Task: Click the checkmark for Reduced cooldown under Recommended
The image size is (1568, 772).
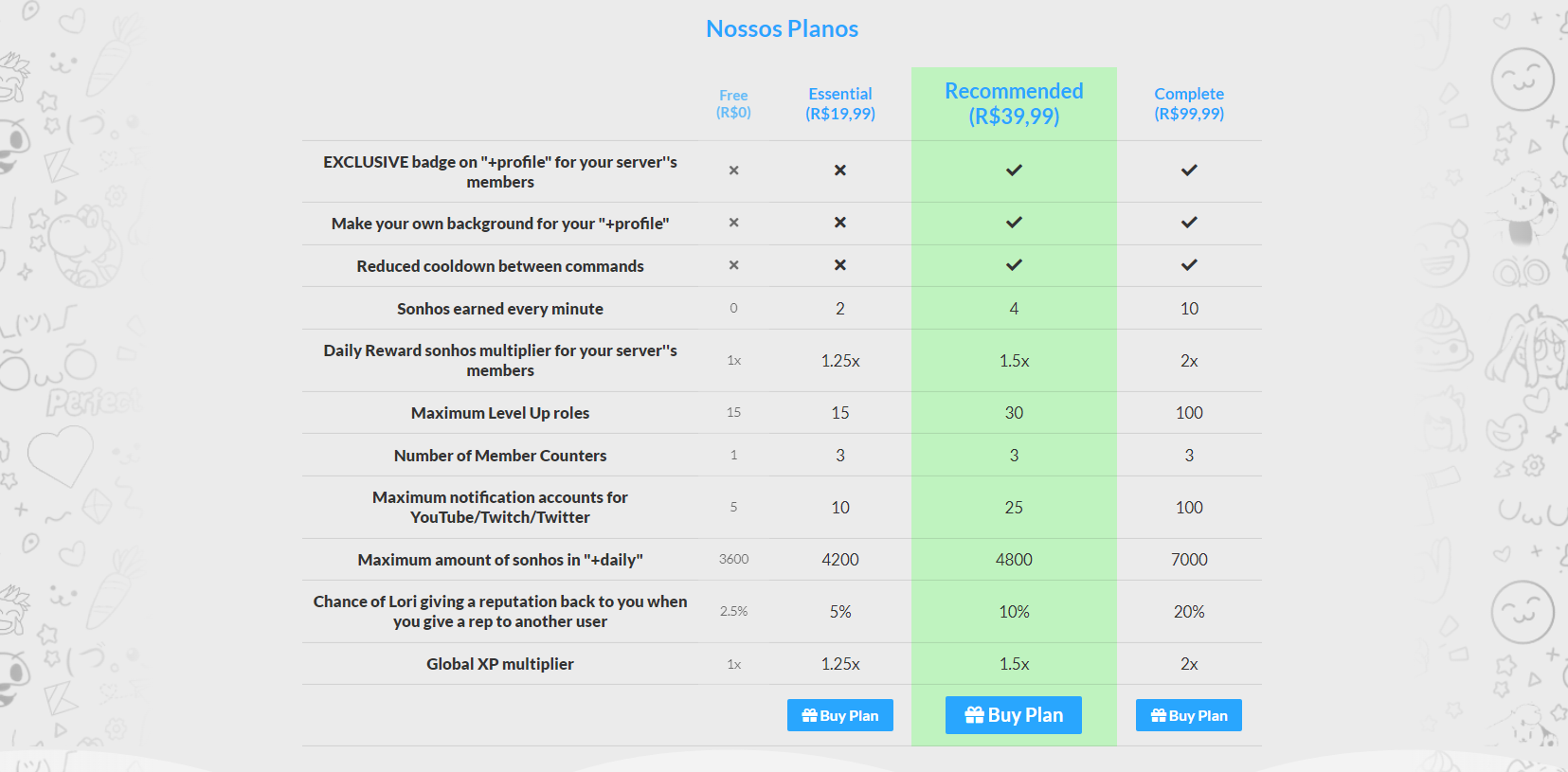Action: click(x=1014, y=265)
